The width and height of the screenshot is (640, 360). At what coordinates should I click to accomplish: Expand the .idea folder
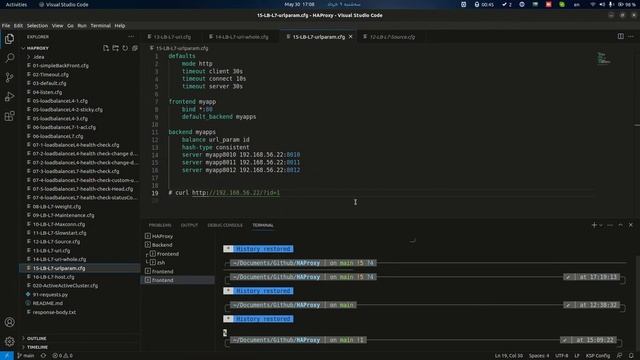pos(39,57)
